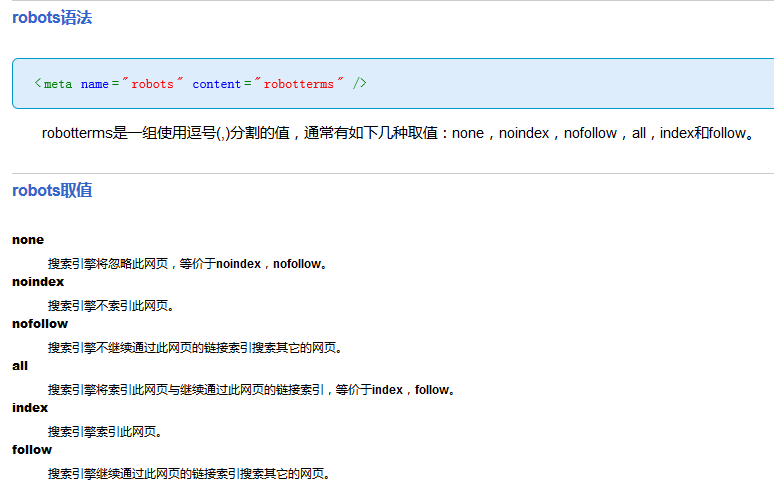Image resolution: width=774 pixels, height=499 pixels.
Task: Click the bold term 'all'
Action: pos(20,366)
